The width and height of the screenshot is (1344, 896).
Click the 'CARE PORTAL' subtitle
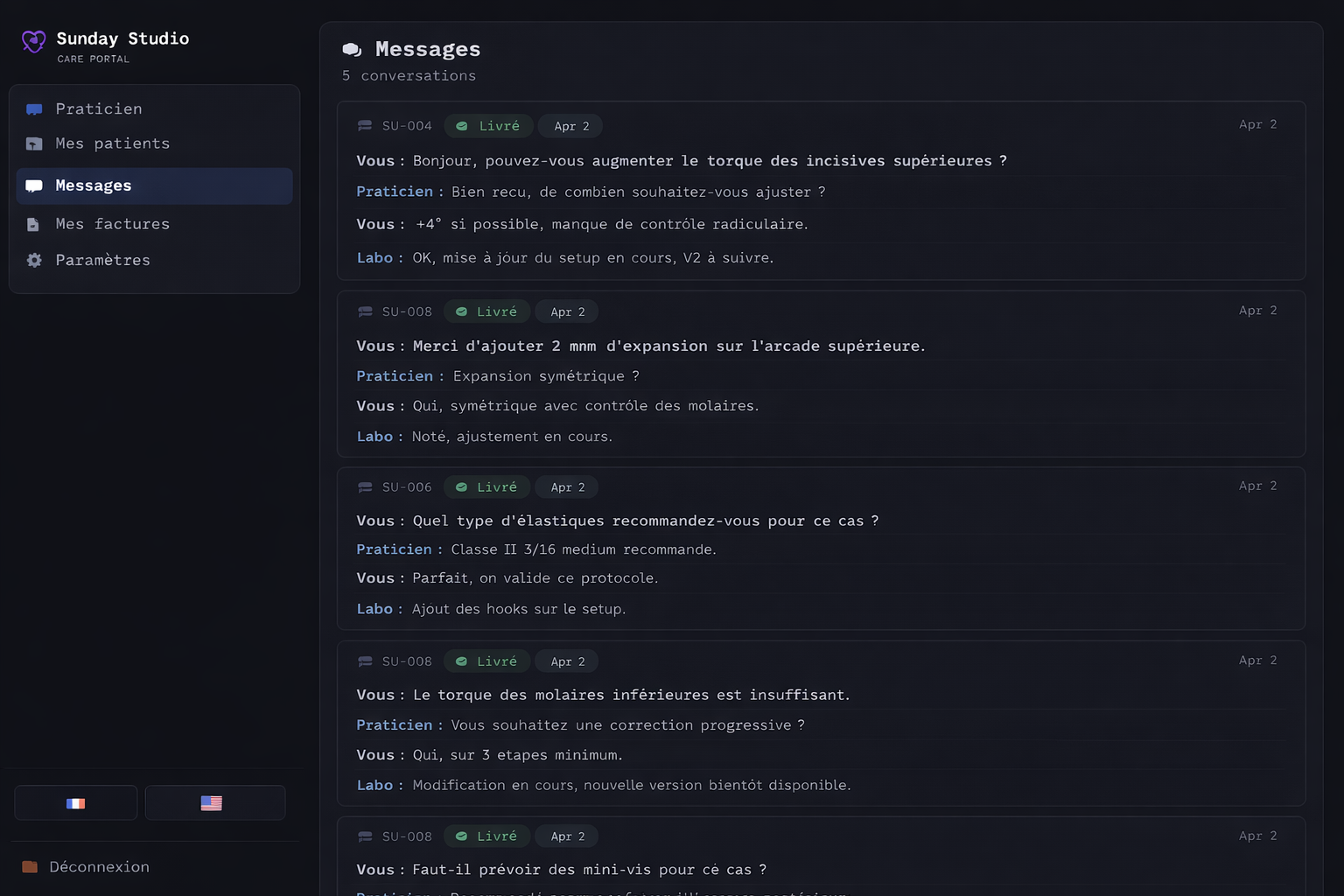tap(94, 59)
